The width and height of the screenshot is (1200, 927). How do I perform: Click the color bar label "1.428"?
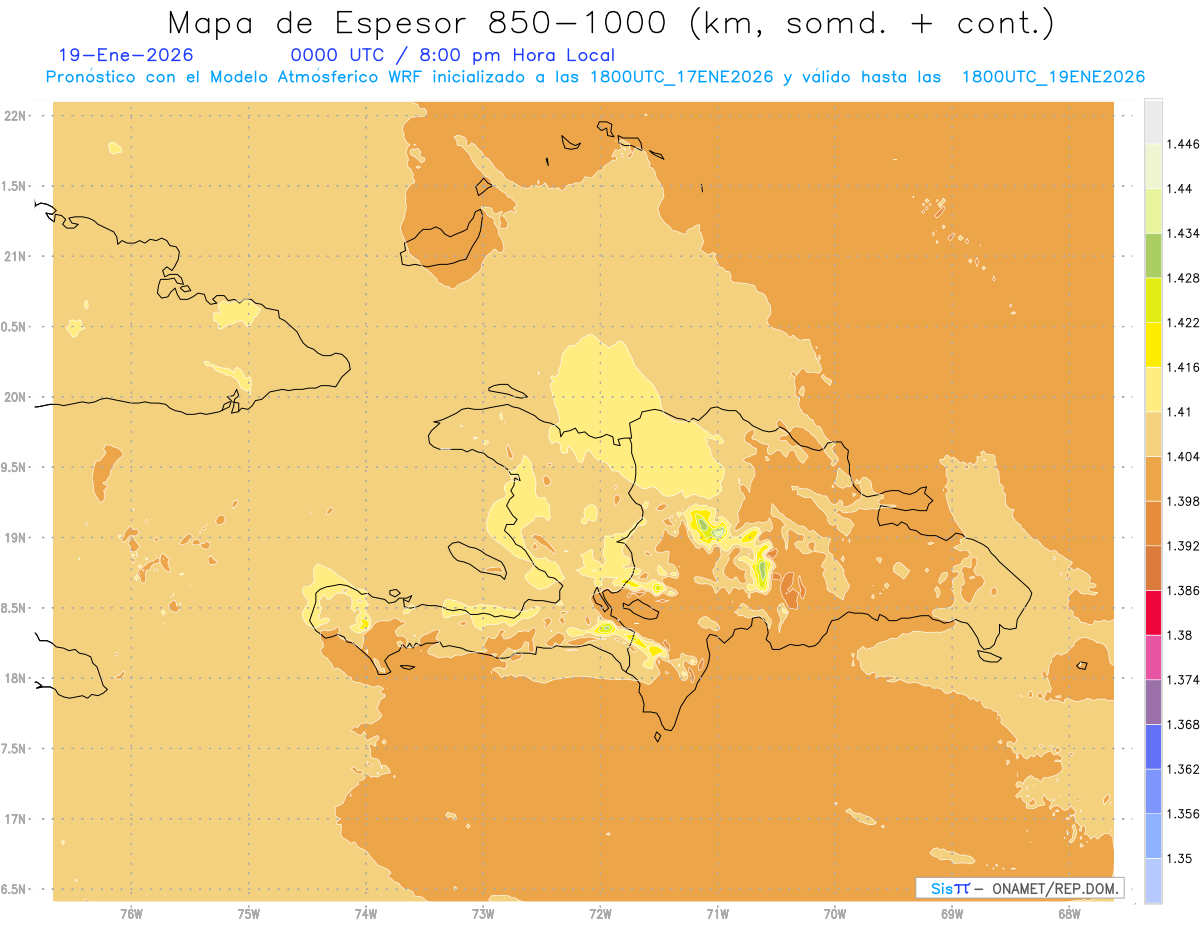tap(1182, 278)
